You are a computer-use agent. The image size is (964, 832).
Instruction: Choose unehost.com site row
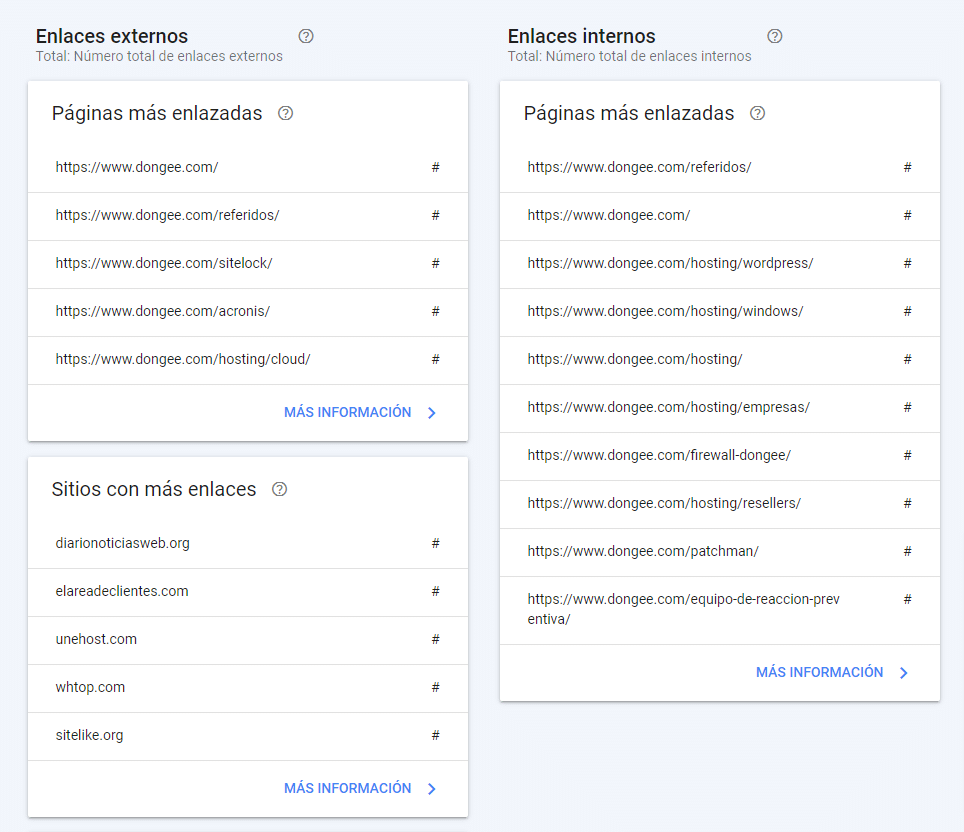(x=248, y=640)
